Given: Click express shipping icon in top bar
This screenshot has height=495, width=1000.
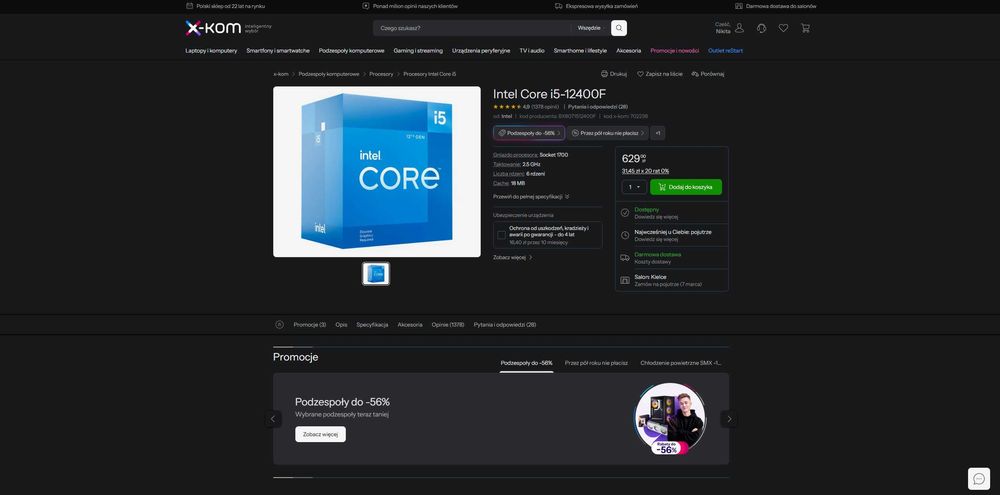Looking at the screenshot, I should 559,6.
